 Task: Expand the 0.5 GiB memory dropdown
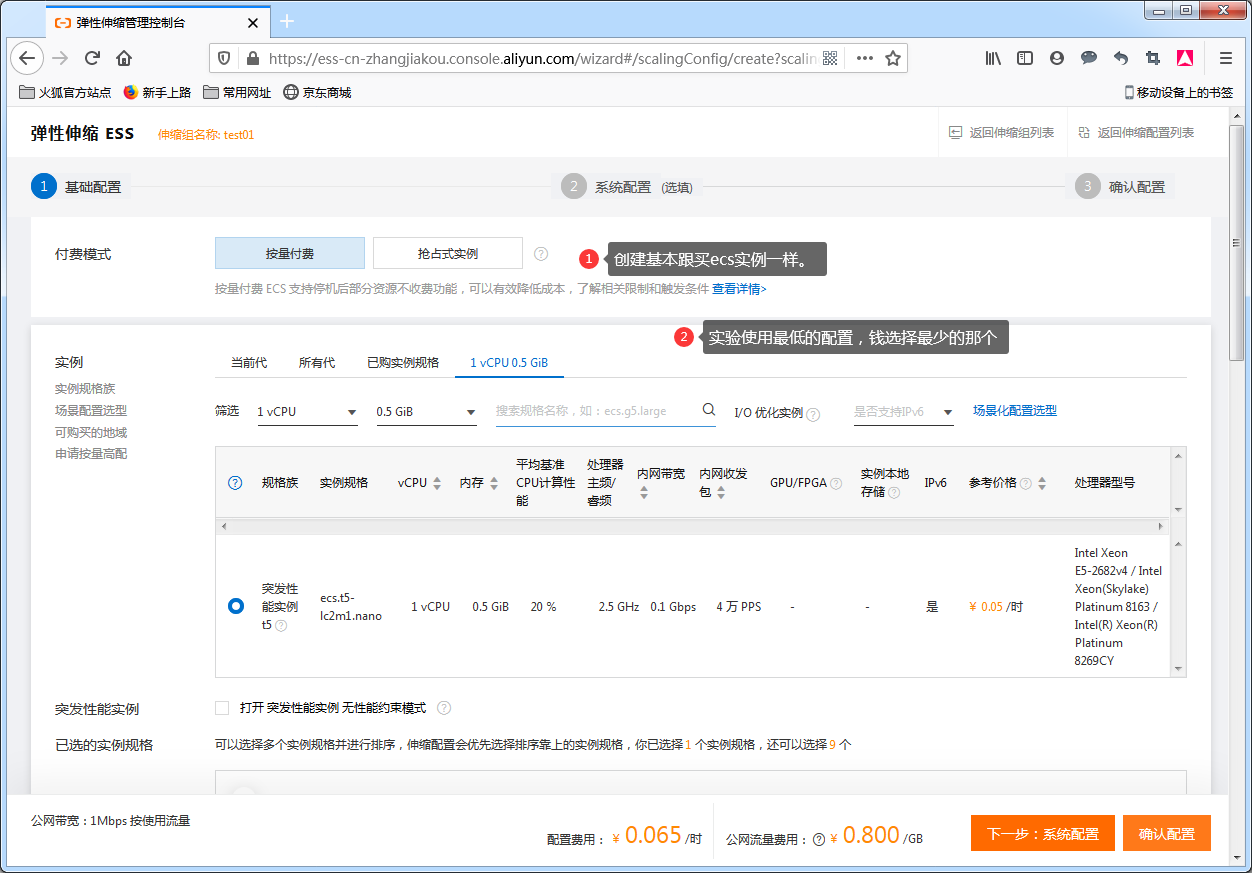(x=426, y=412)
